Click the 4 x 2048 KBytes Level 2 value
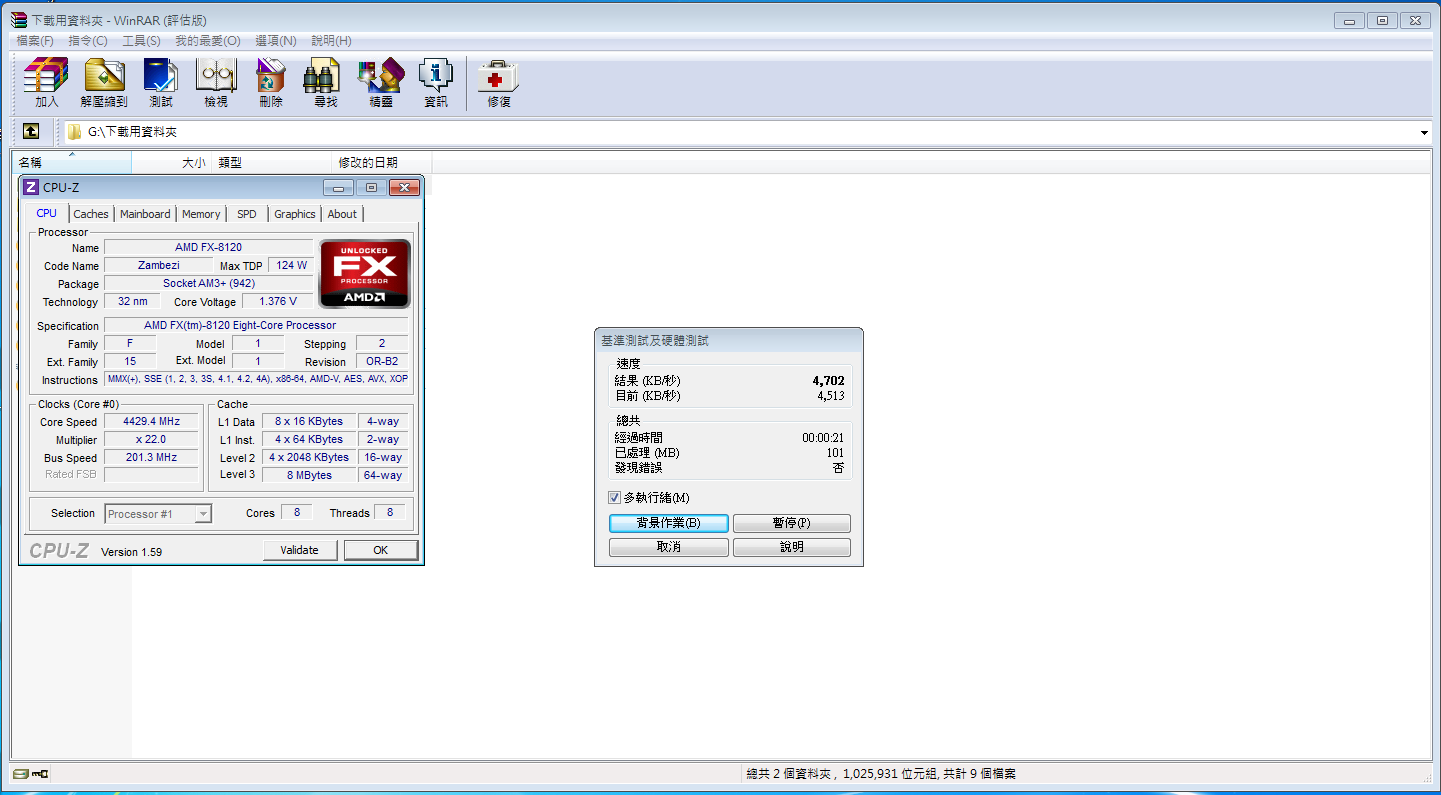 pos(309,457)
